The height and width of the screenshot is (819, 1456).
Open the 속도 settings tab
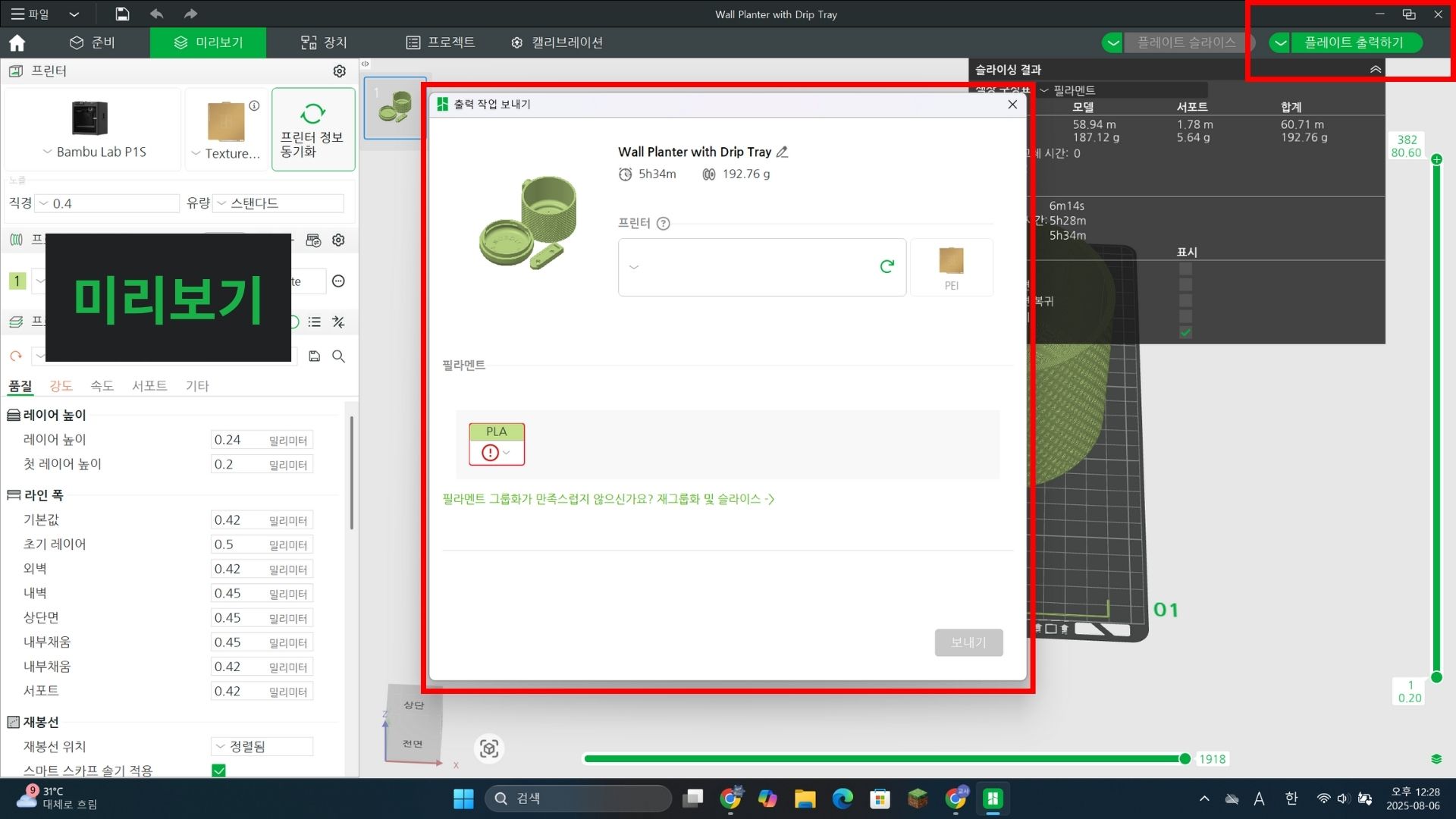[102, 386]
